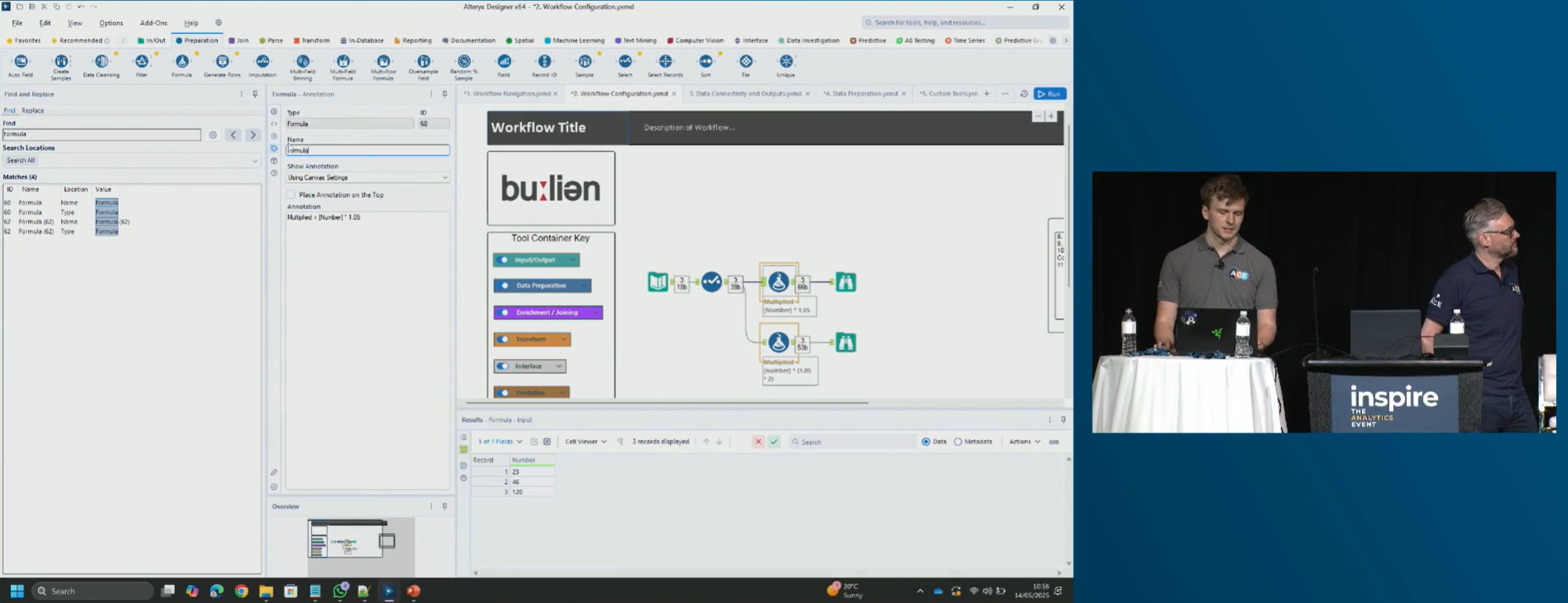Toggle the Input/Output container switch

pyautogui.click(x=503, y=260)
